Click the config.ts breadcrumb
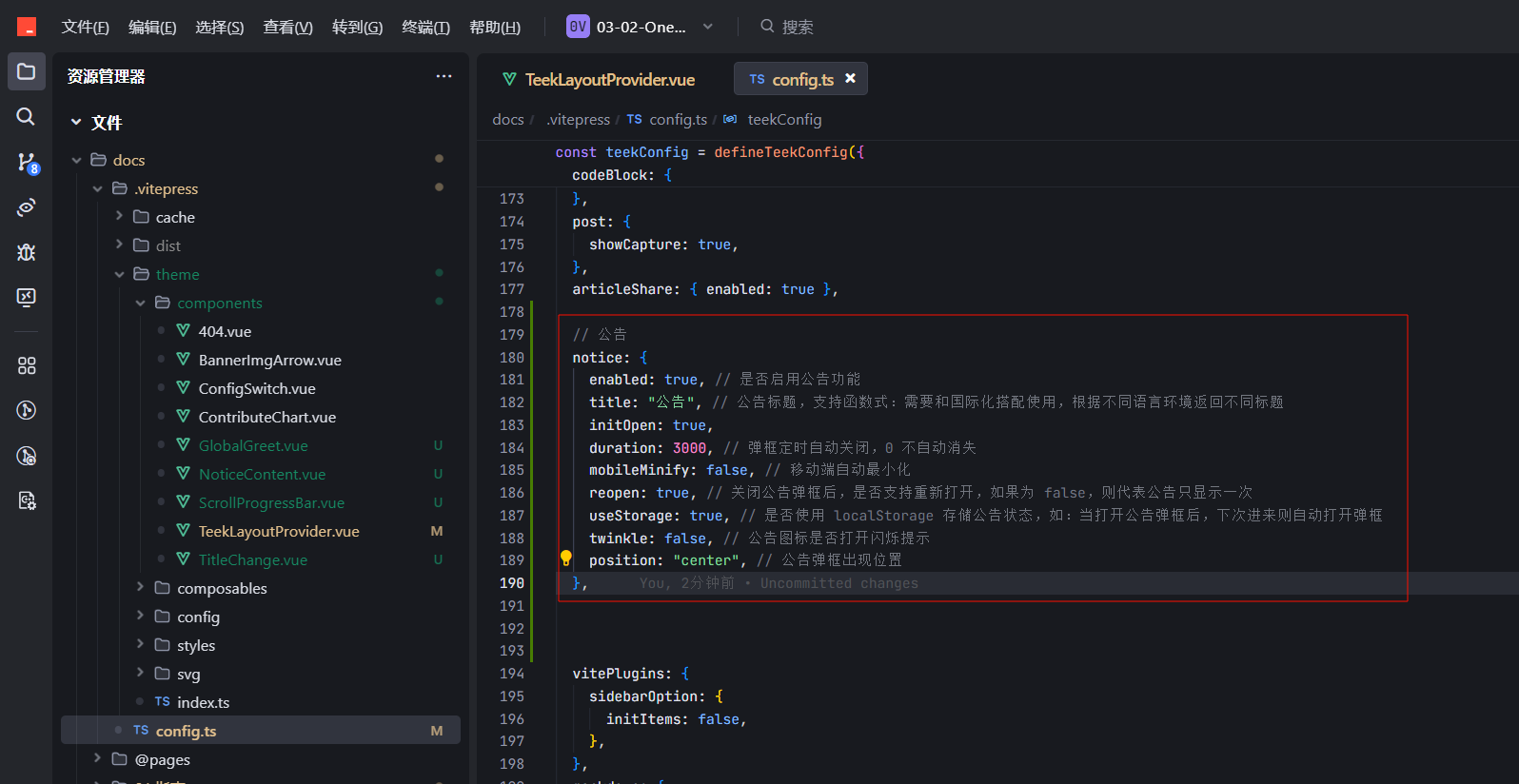Image resolution: width=1519 pixels, height=784 pixels. [678, 119]
